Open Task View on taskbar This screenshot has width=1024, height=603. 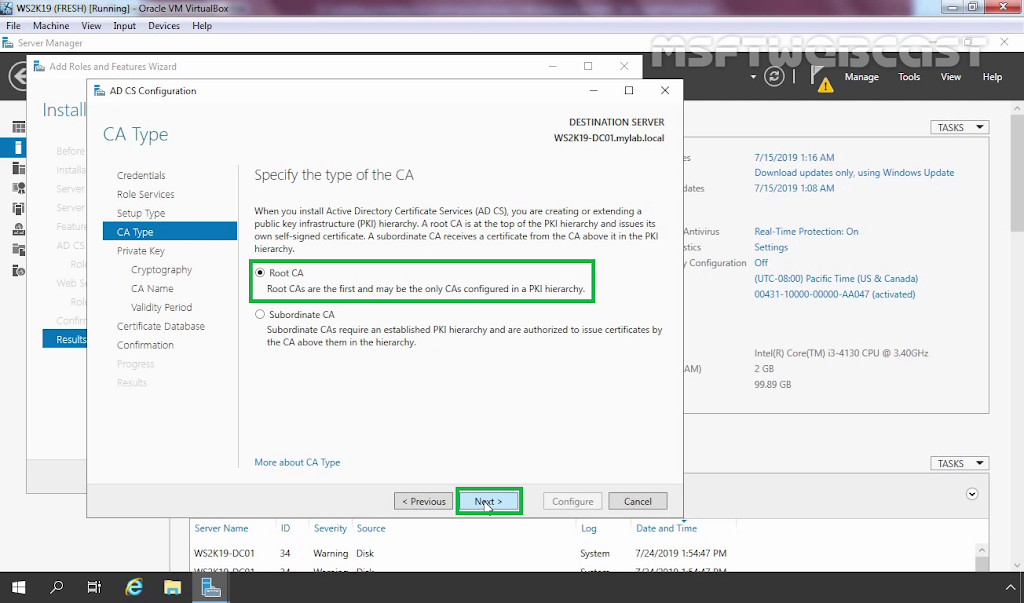(94, 587)
